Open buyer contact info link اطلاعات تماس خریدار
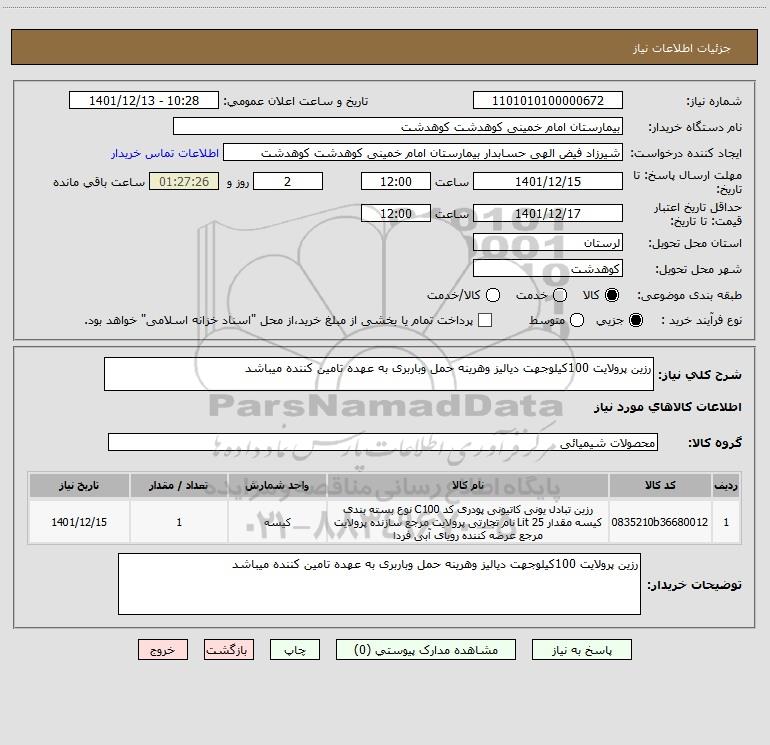Viewport: 770px width, 745px height. tap(165, 153)
